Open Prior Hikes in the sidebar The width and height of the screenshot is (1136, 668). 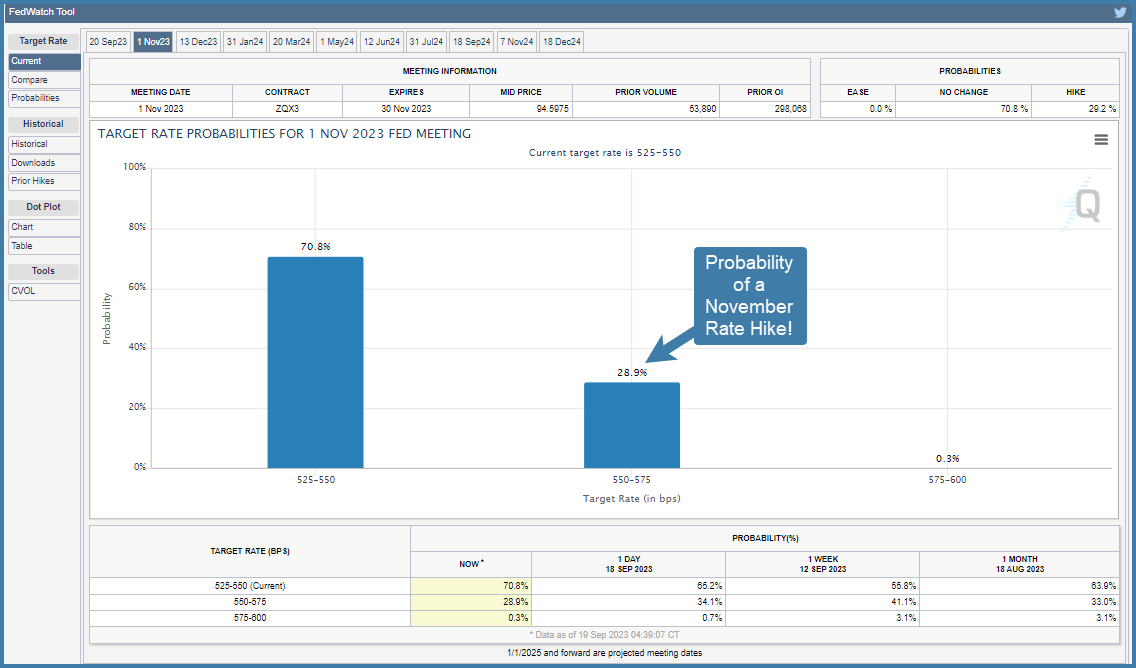point(44,181)
